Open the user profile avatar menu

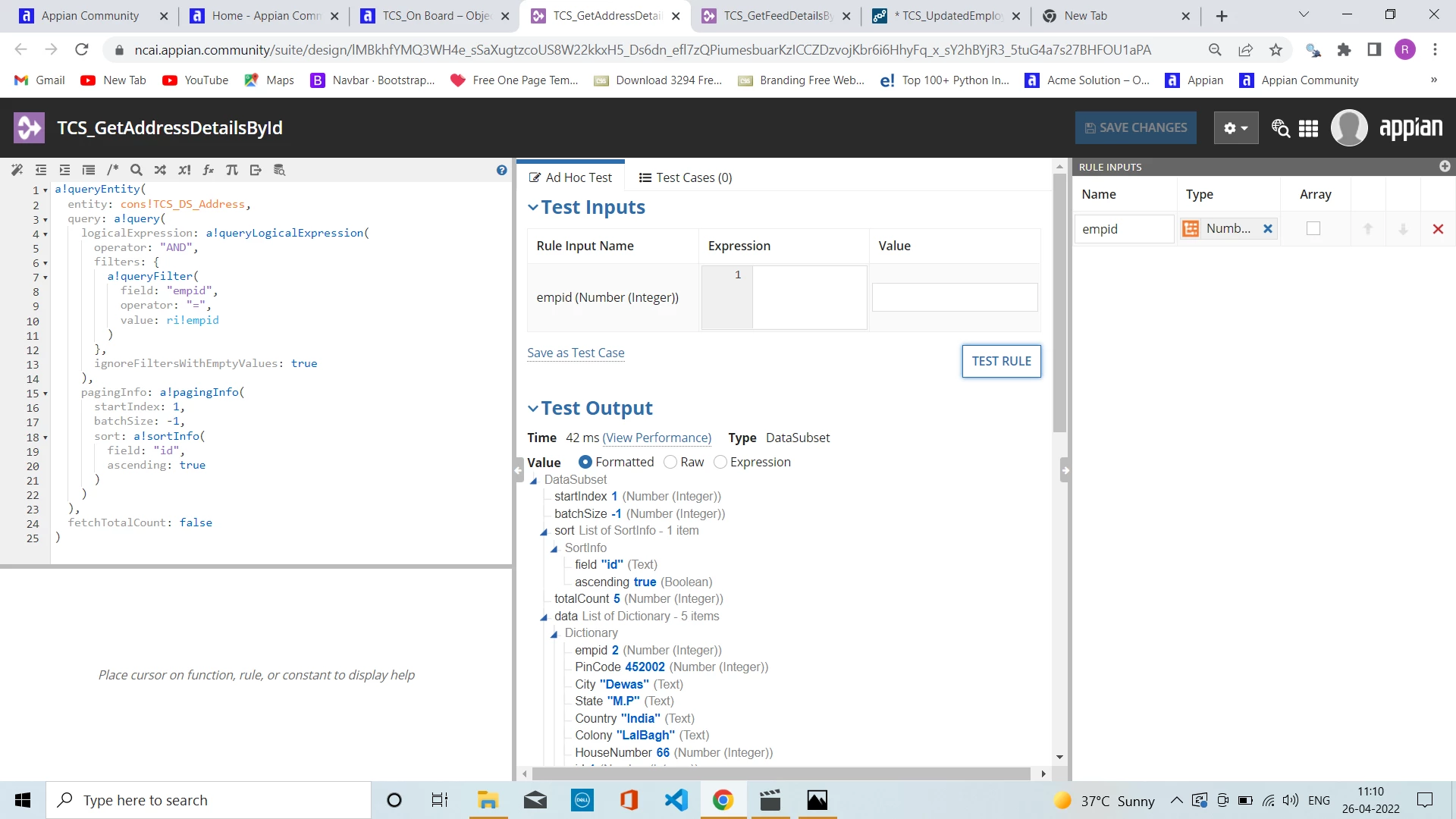coord(1349,127)
